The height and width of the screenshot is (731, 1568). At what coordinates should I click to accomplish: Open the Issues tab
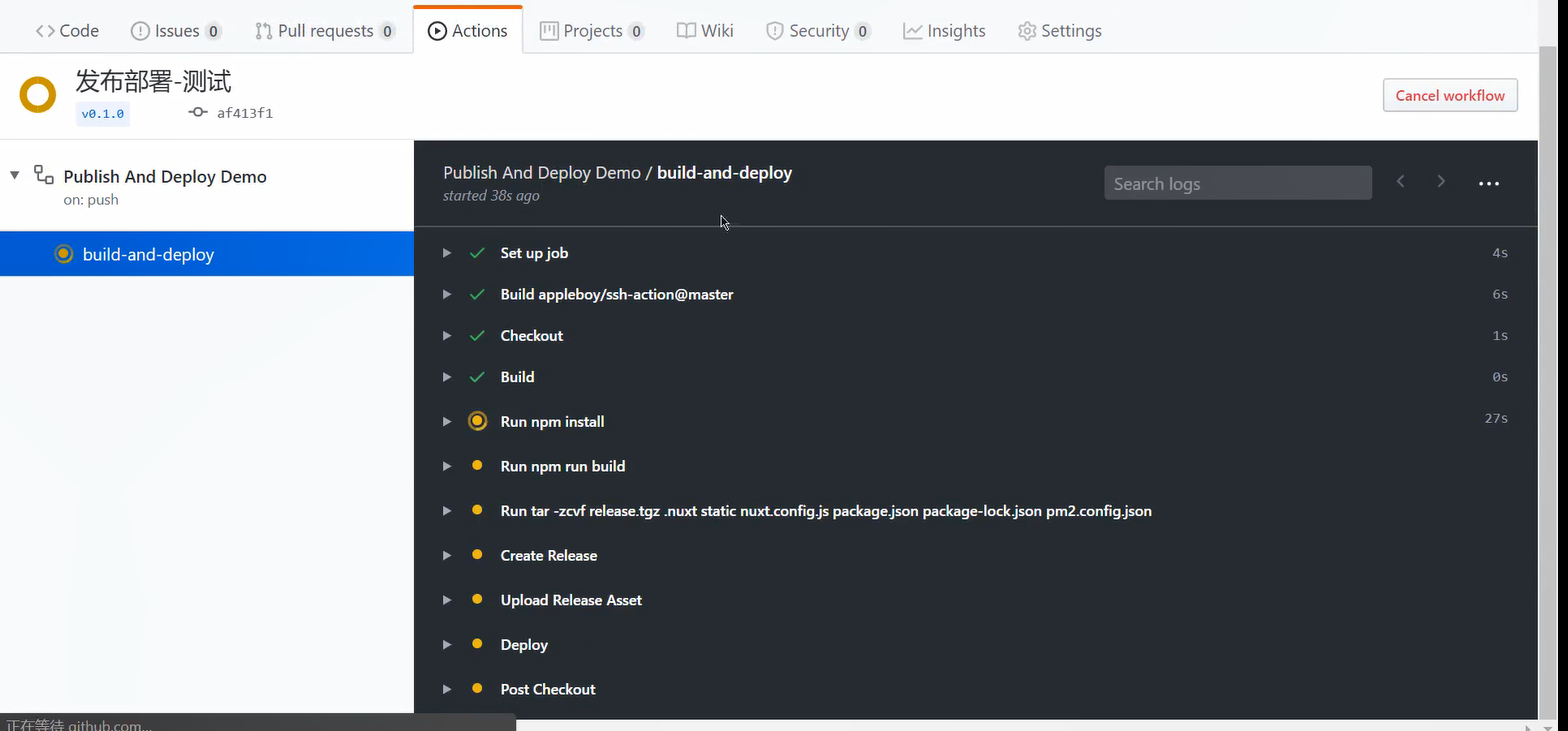coord(176,31)
